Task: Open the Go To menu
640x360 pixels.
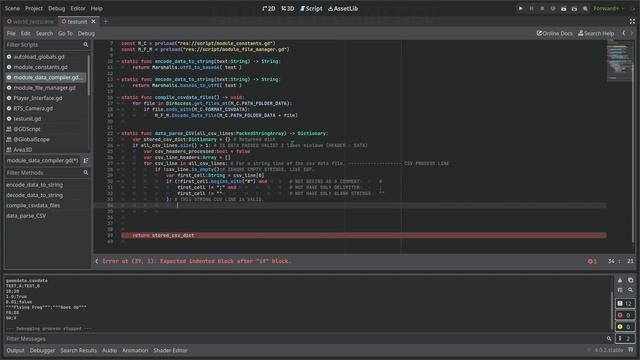Action: (65, 33)
